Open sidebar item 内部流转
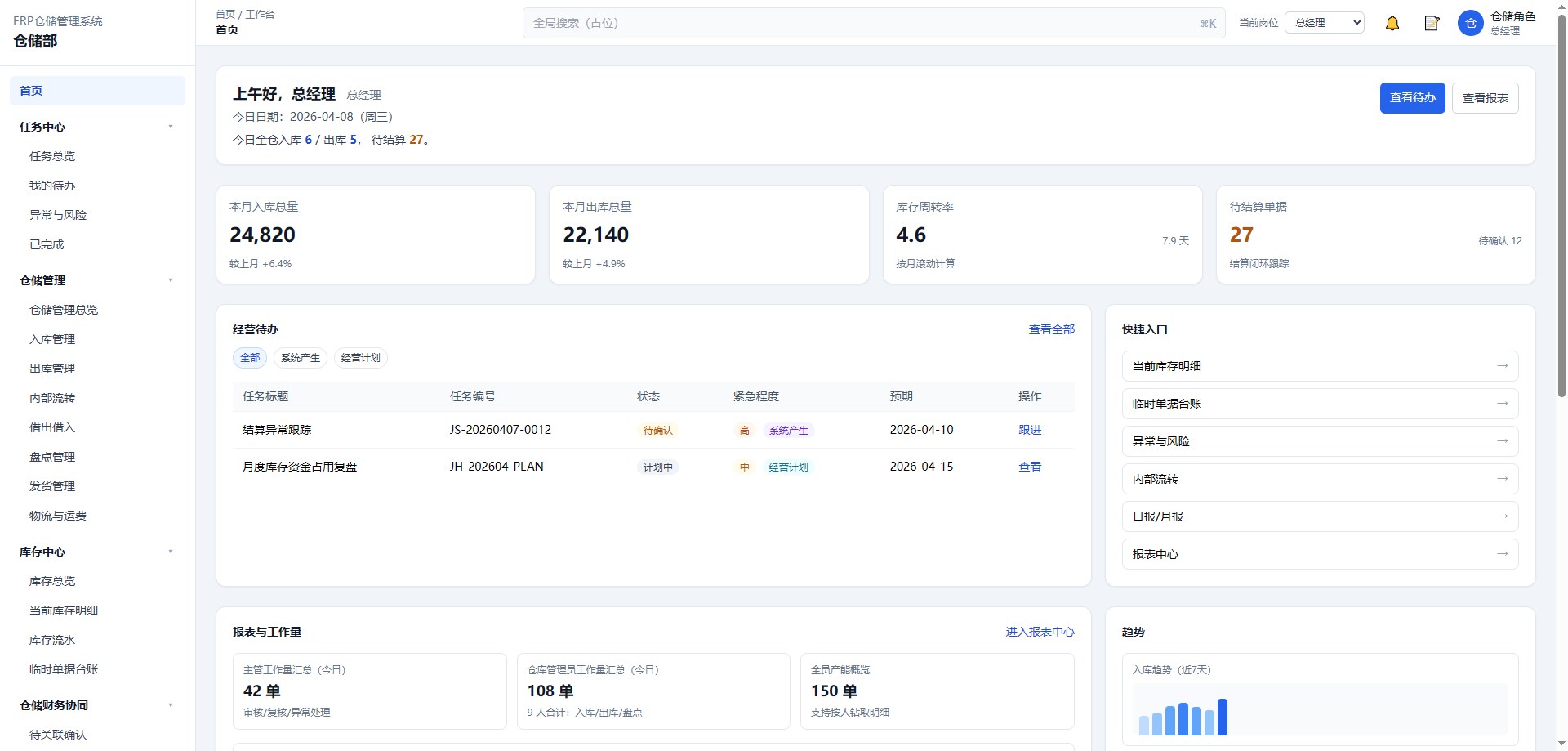Viewport: 1568px width, 751px height. (97, 398)
